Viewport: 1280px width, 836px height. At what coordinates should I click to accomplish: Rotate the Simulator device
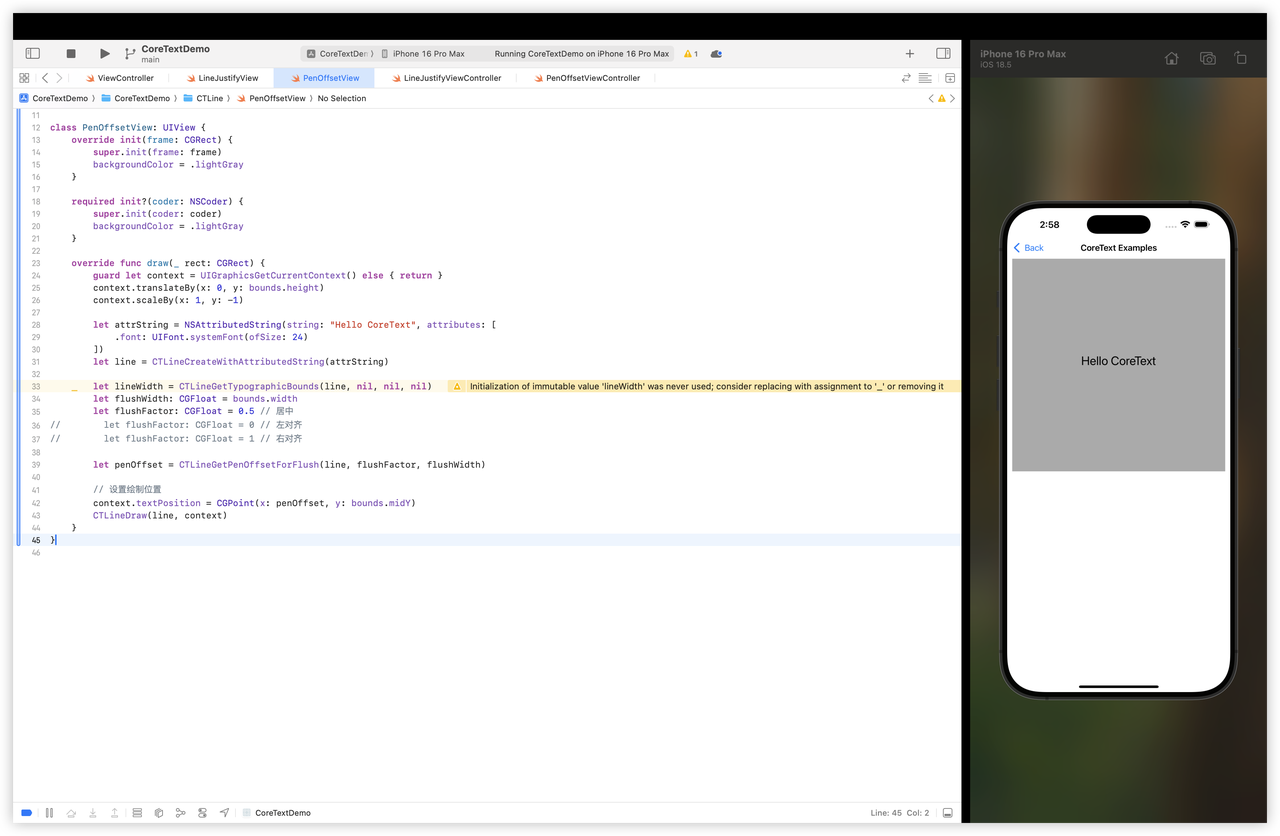(1240, 59)
